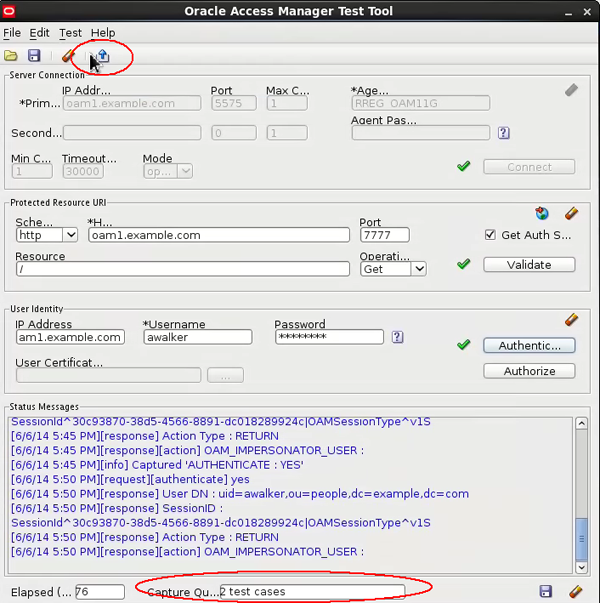
Task: Click the secondary server Port 0 field
Action: point(234,133)
